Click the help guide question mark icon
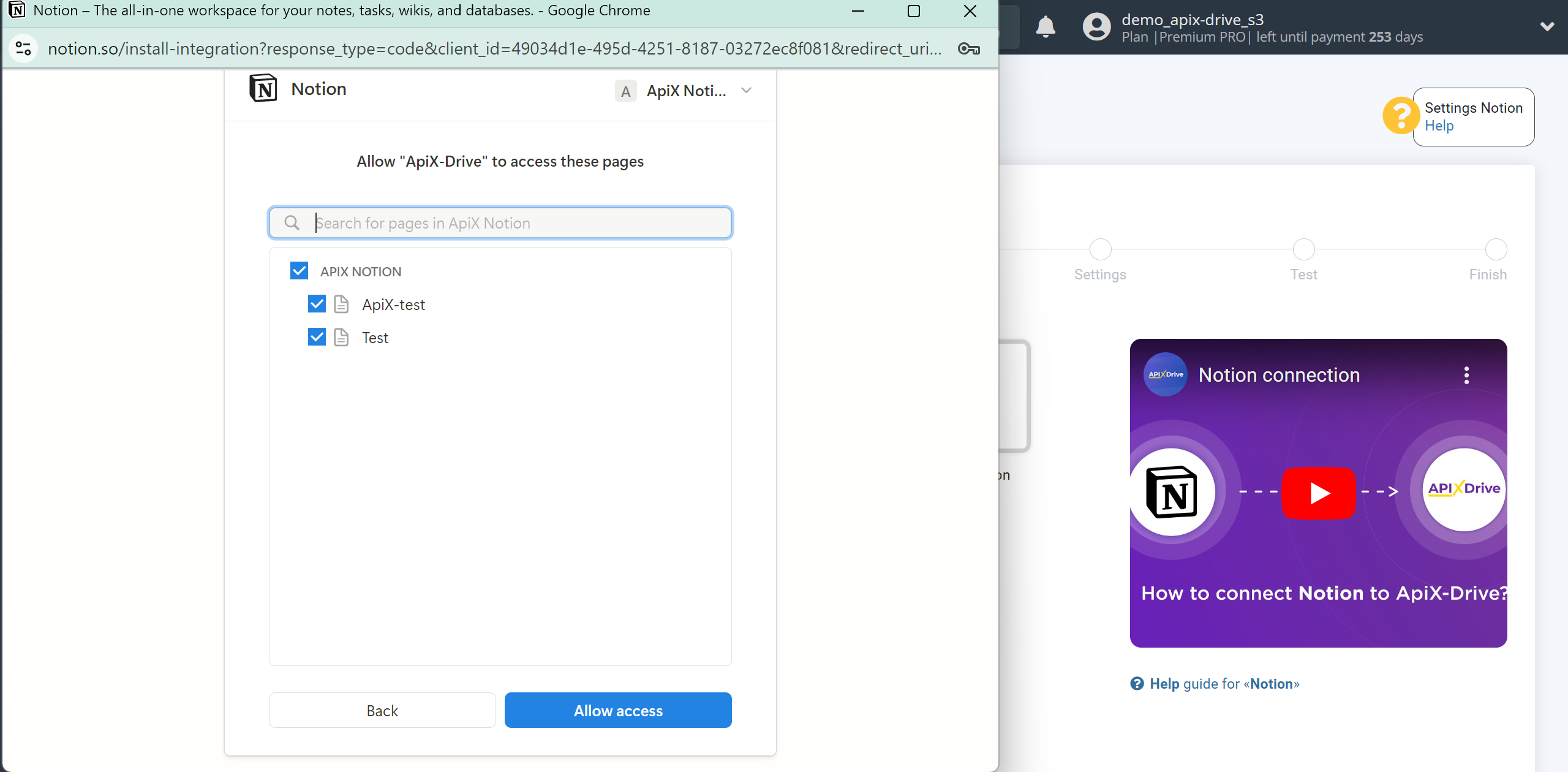The width and height of the screenshot is (1568, 772). pos(1137,684)
